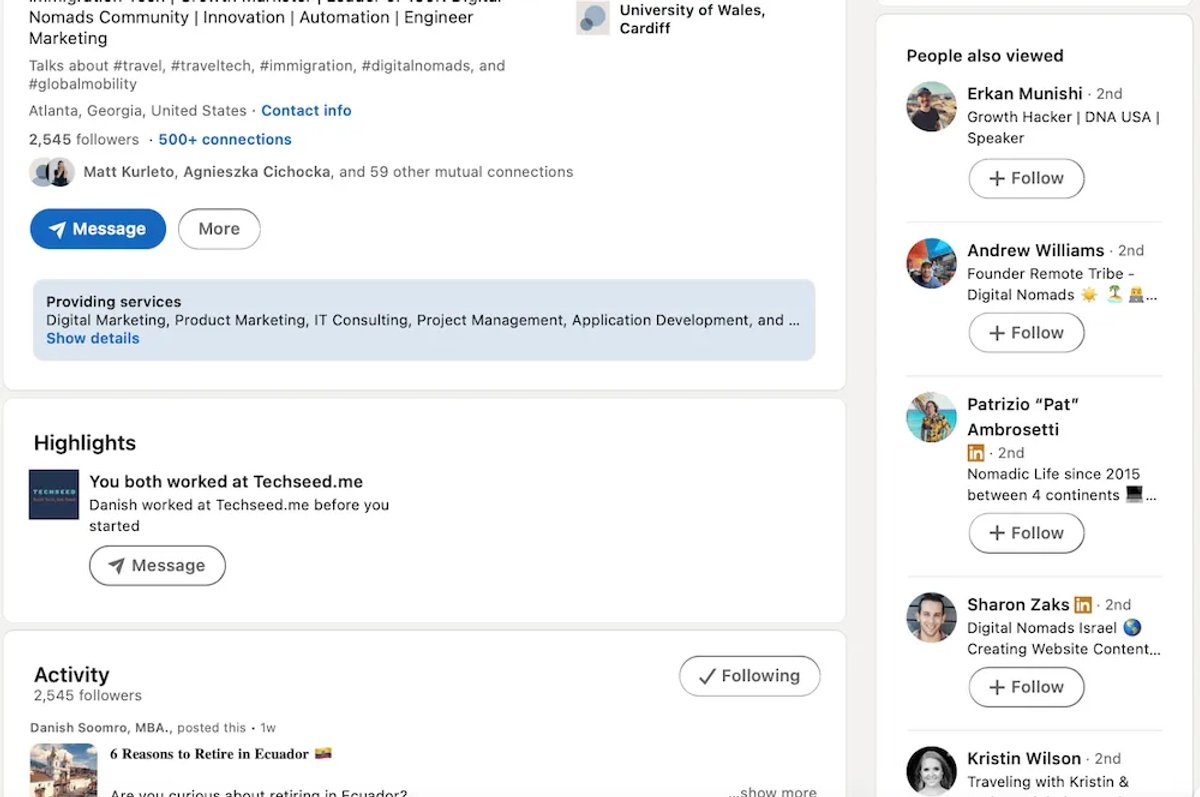Viewport: 1200px width, 797px height.
Task: Click LinkedIn premium badge beside Sharon Zaks
Action: pos(1083,605)
